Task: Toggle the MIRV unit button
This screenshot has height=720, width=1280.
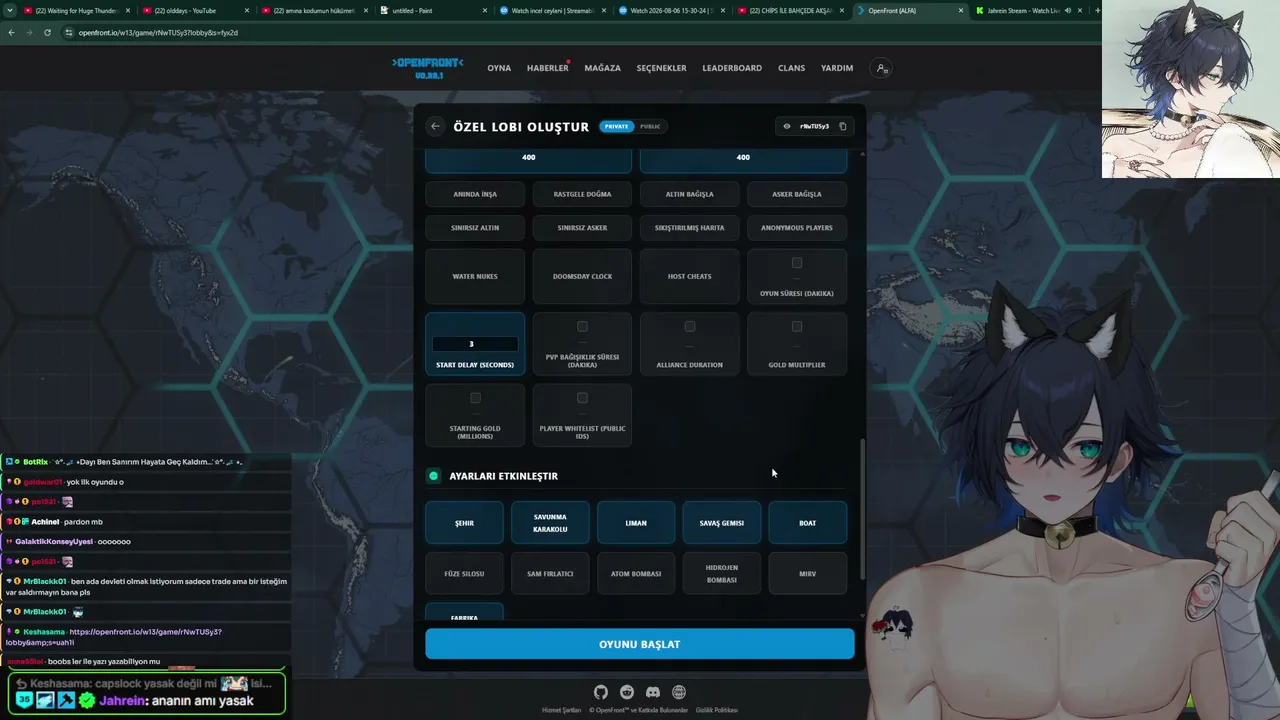Action: coord(808,574)
